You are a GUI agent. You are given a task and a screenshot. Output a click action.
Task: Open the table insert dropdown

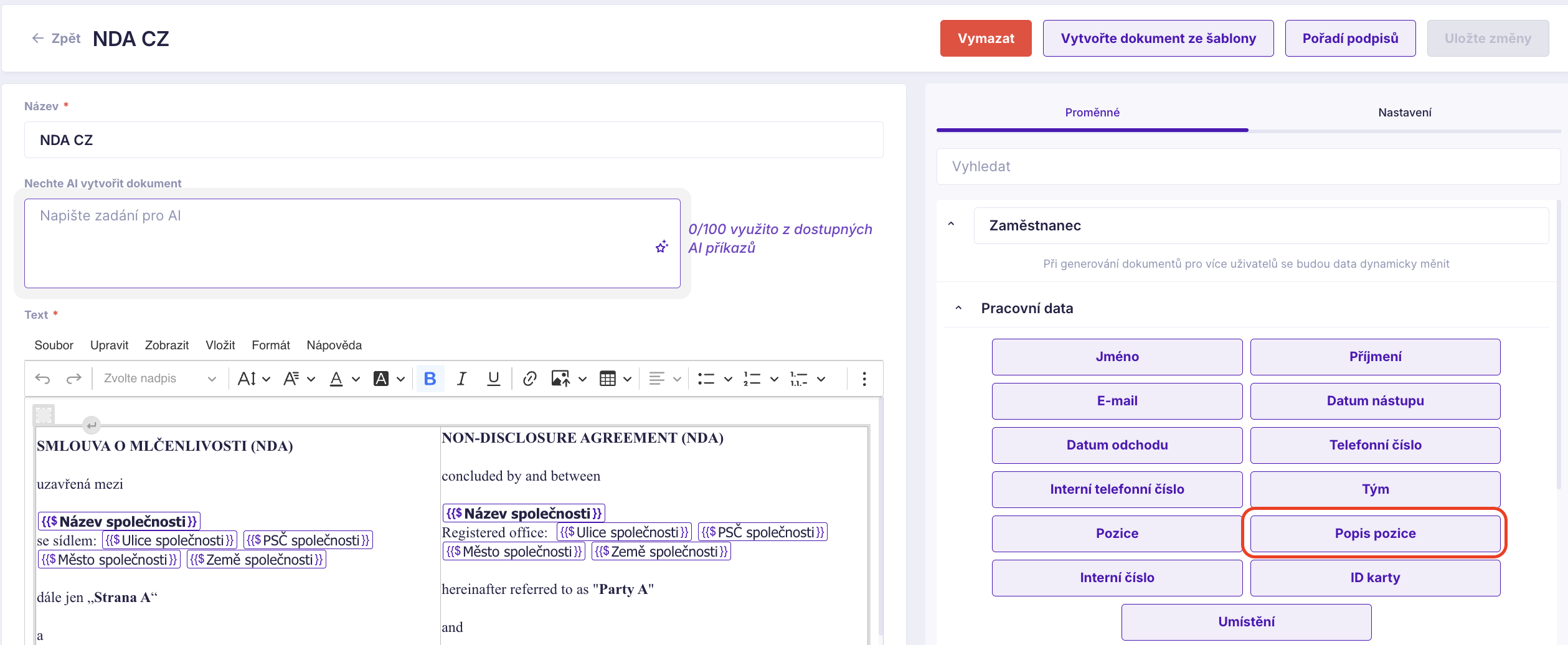627,379
